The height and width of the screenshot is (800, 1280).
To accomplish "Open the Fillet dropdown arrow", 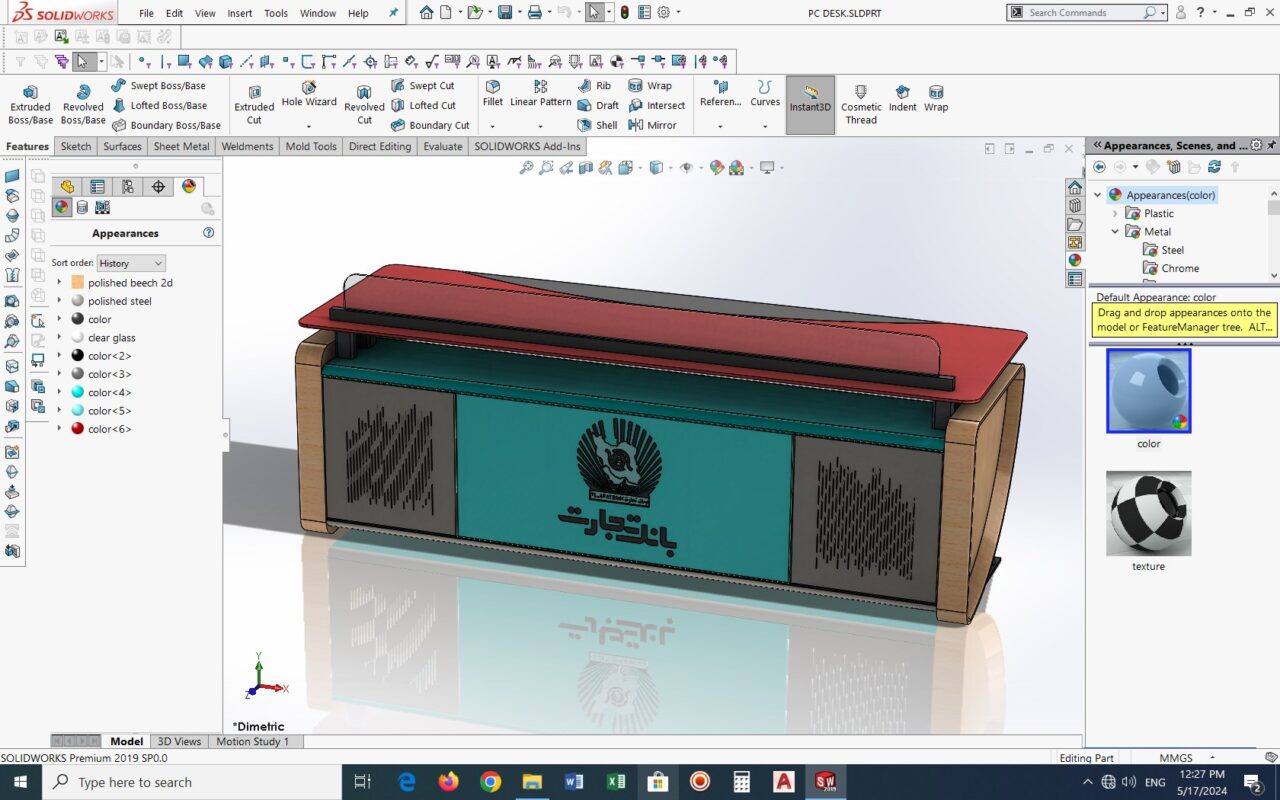I will pos(492,126).
